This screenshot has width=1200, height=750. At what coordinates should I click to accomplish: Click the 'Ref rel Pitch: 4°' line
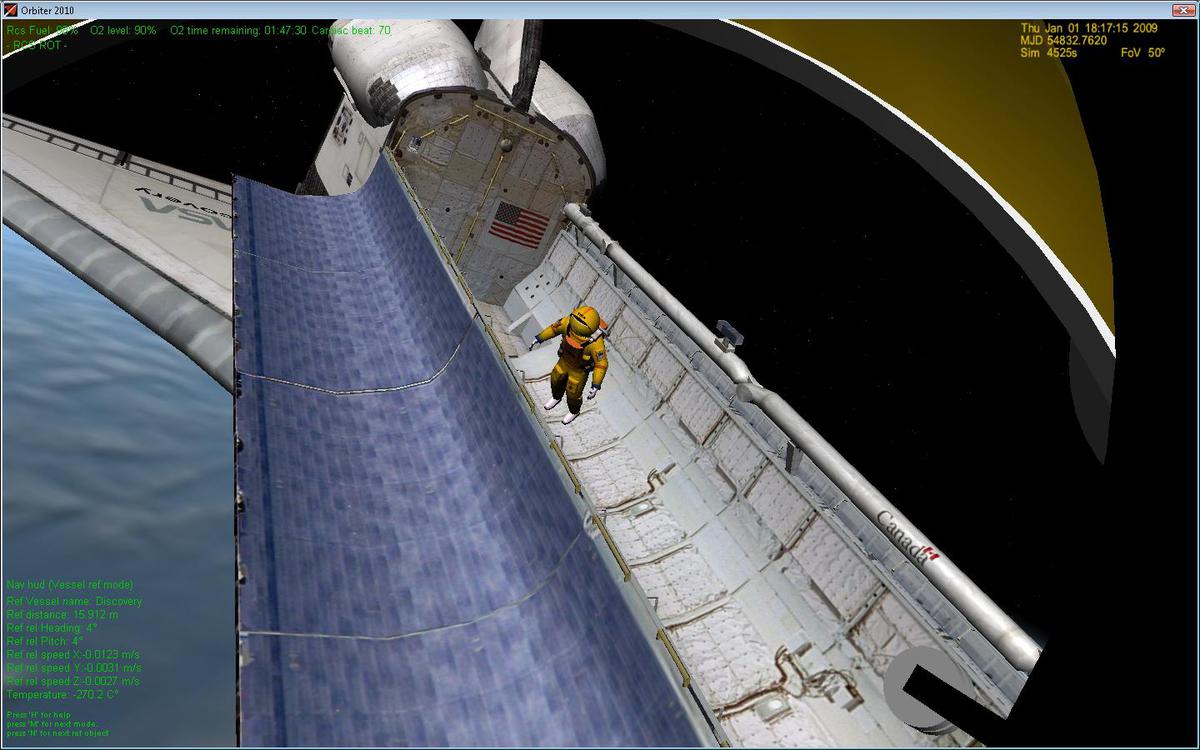pos(45,641)
